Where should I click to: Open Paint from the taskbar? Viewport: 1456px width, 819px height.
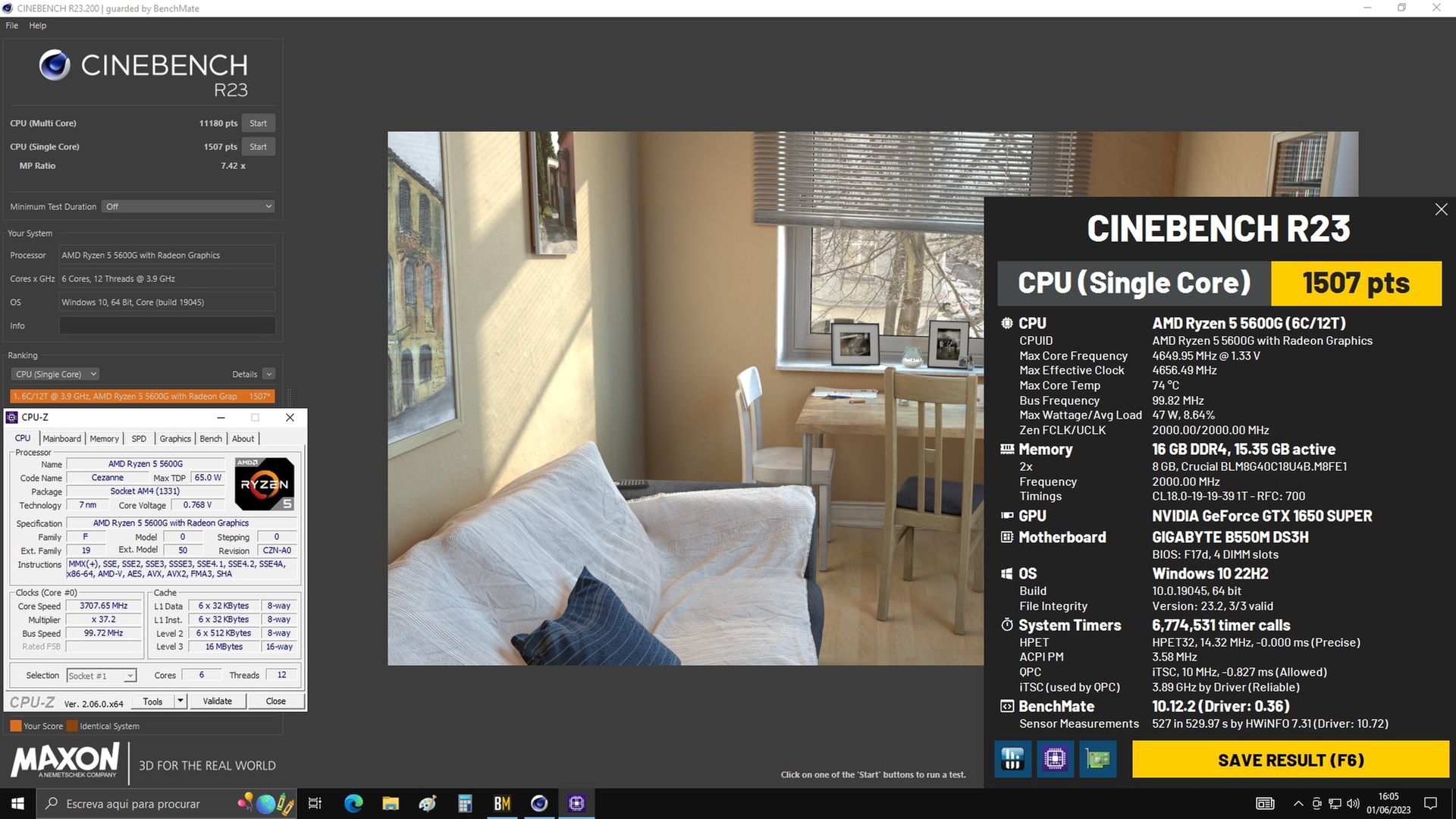coord(428,803)
